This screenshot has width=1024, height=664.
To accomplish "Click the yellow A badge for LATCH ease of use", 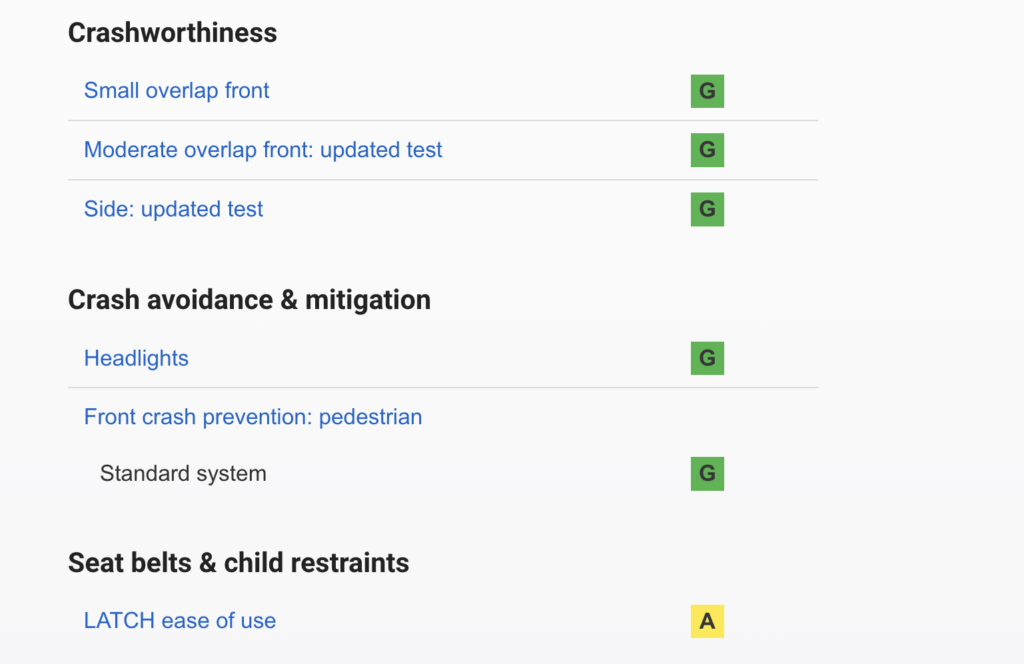I will click(707, 621).
